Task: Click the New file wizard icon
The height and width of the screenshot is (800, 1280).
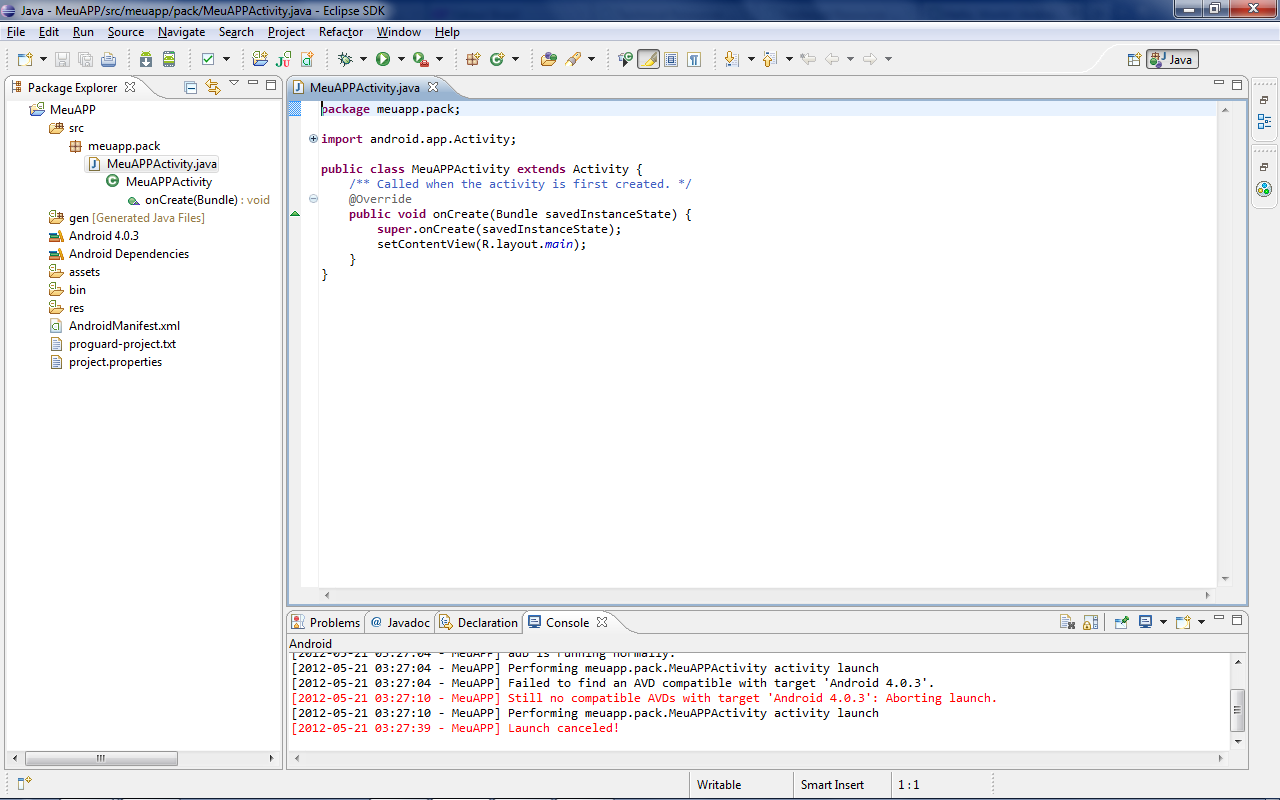Action: (24, 59)
